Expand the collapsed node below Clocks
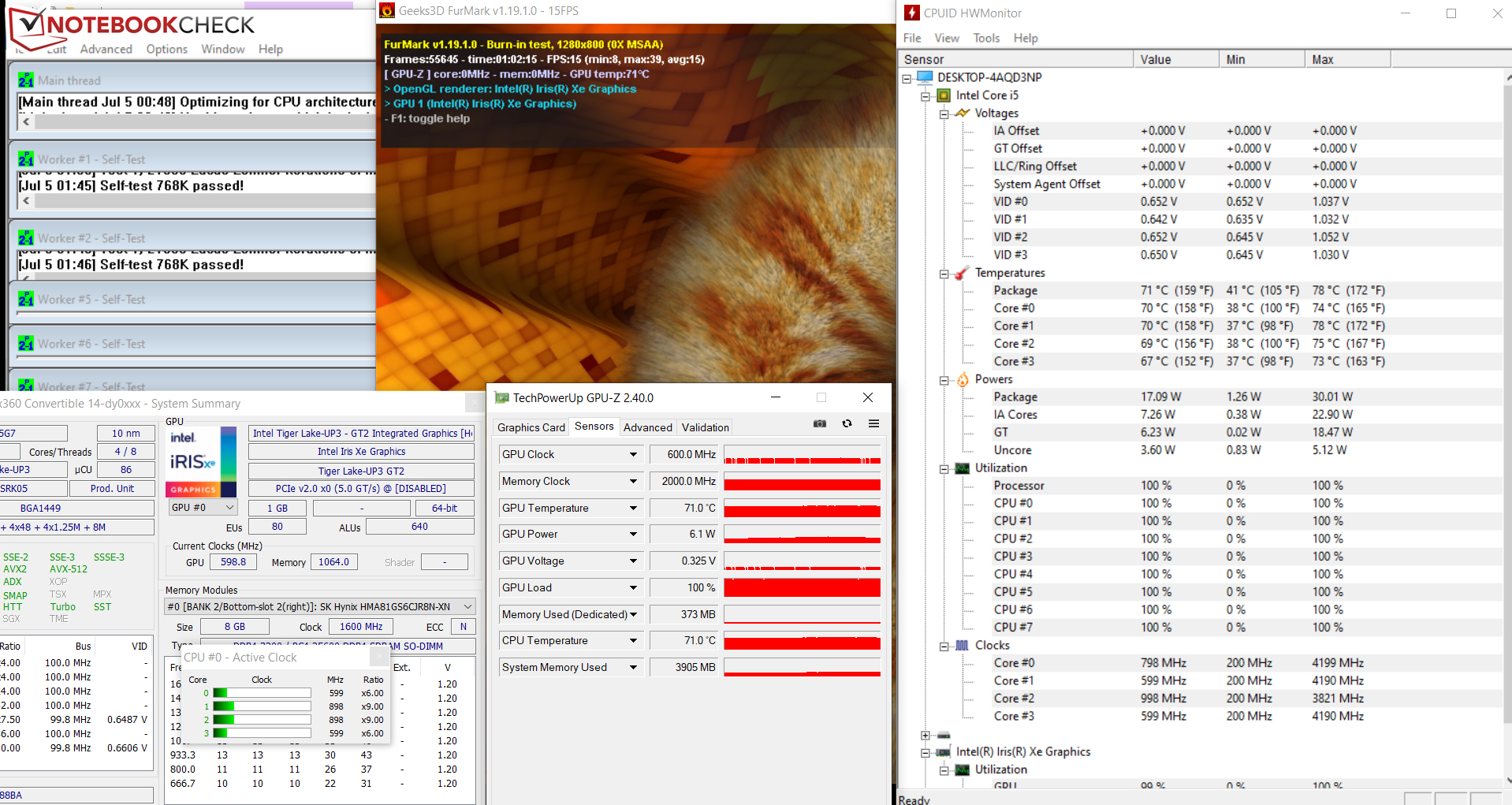Image resolution: width=1512 pixels, height=805 pixels. coord(925,736)
